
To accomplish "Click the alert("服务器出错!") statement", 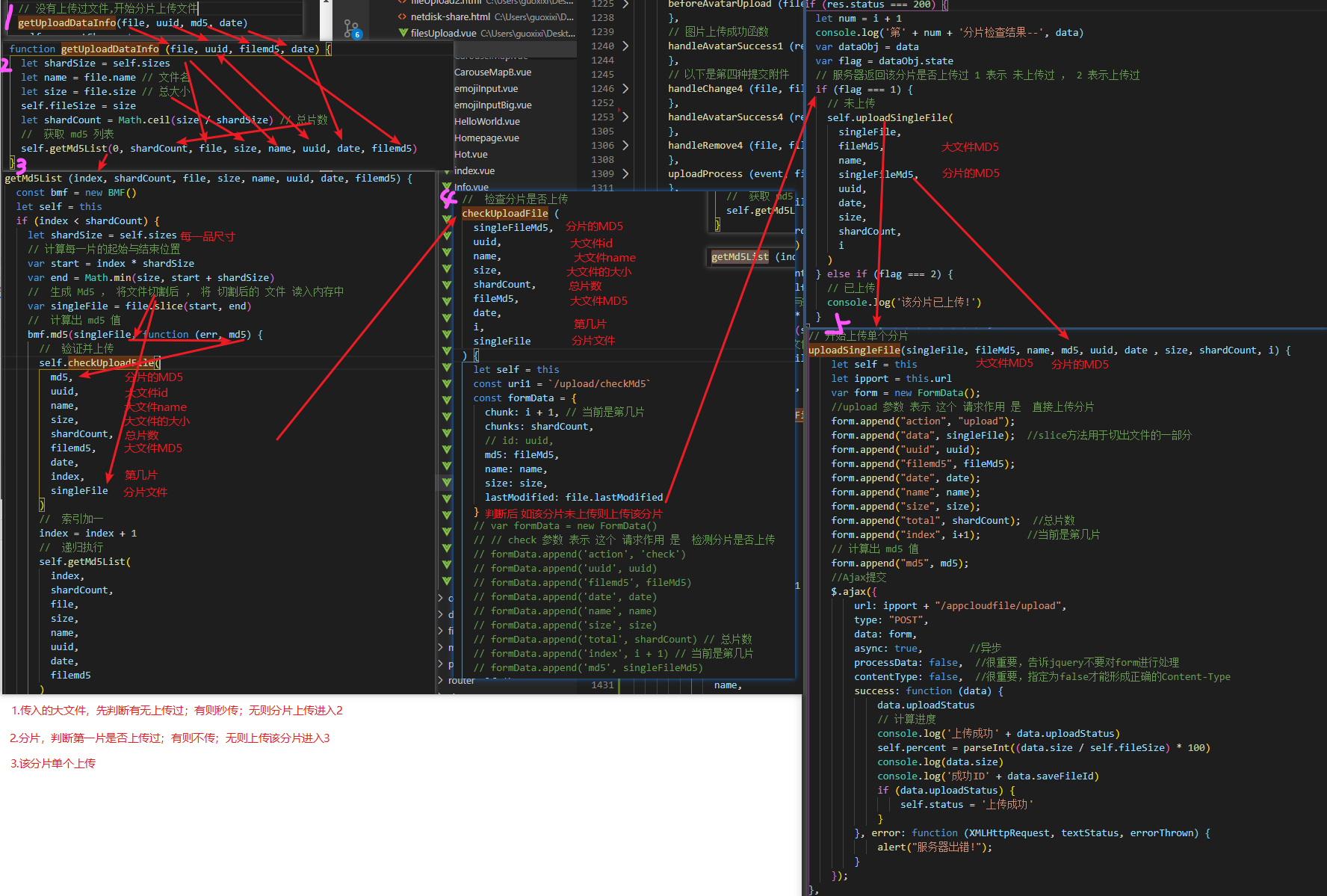I will (x=935, y=847).
